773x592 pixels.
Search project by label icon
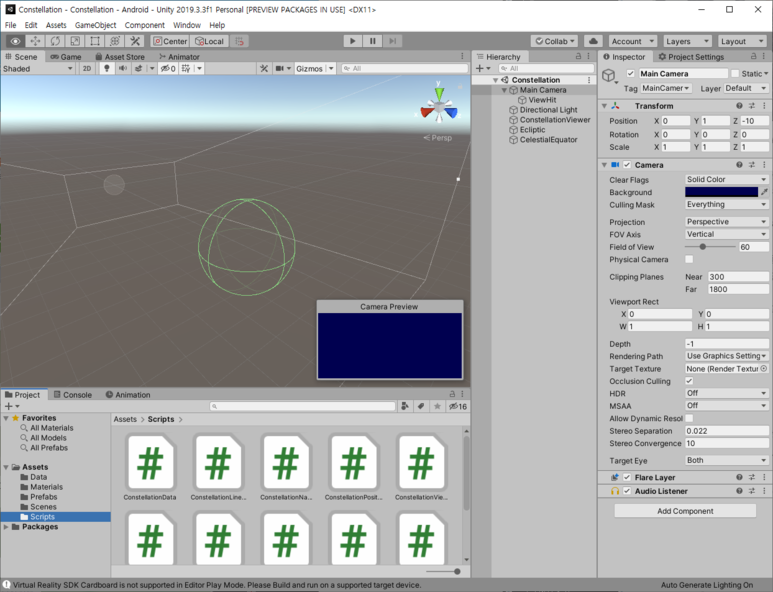(x=421, y=406)
